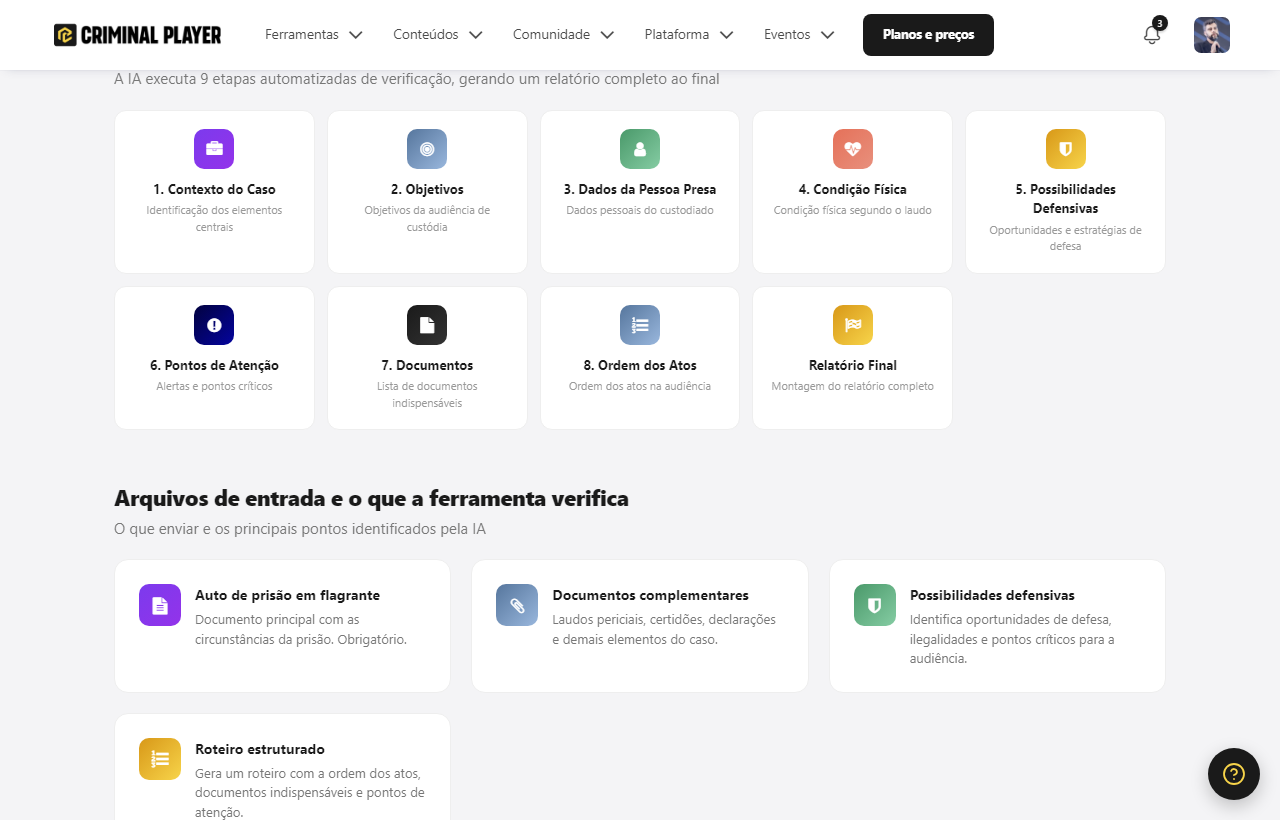Image resolution: width=1280 pixels, height=820 pixels.
Task: Click the dark file icon for Documentos
Action: [x=427, y=325]
